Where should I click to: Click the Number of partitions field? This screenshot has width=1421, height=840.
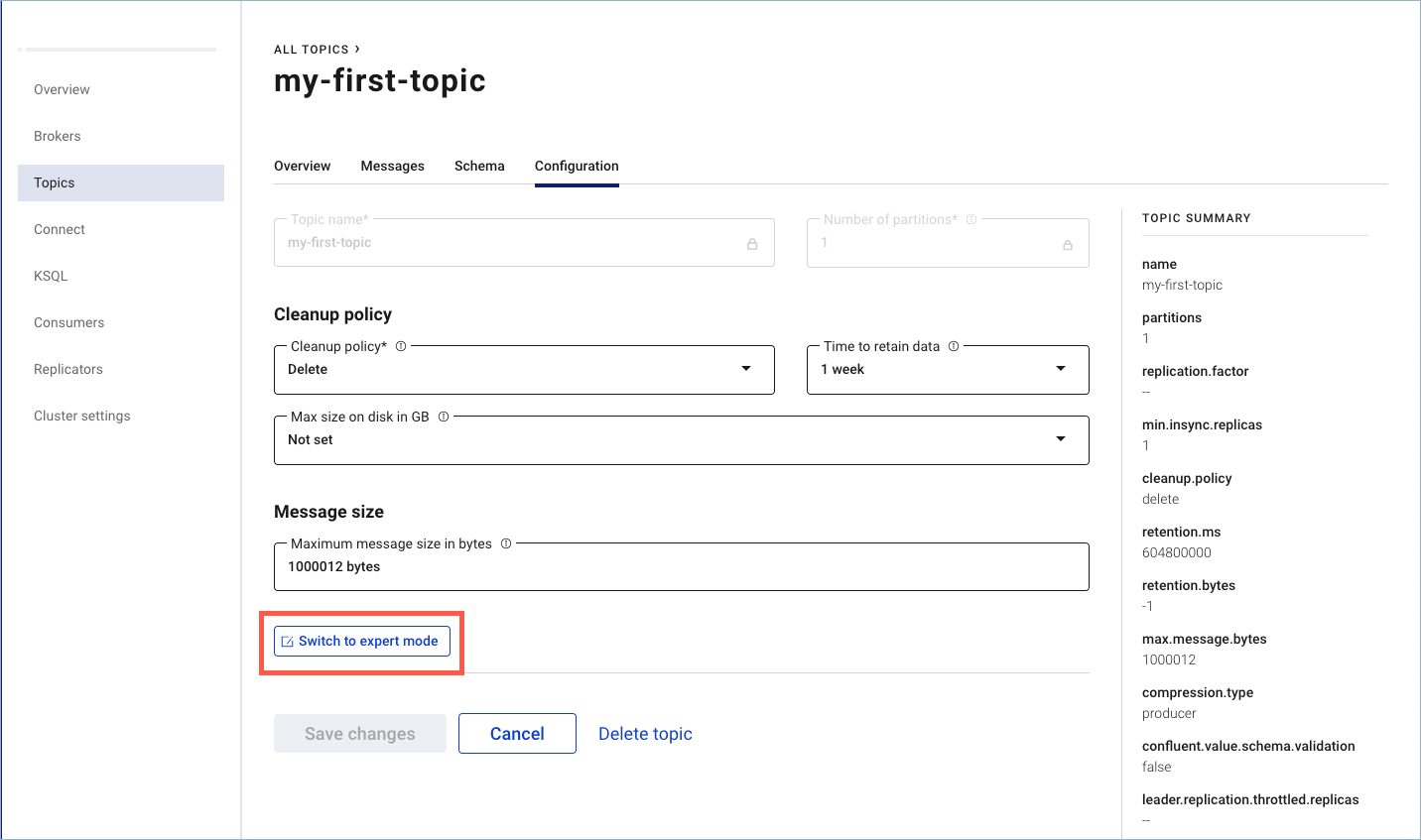948,243
